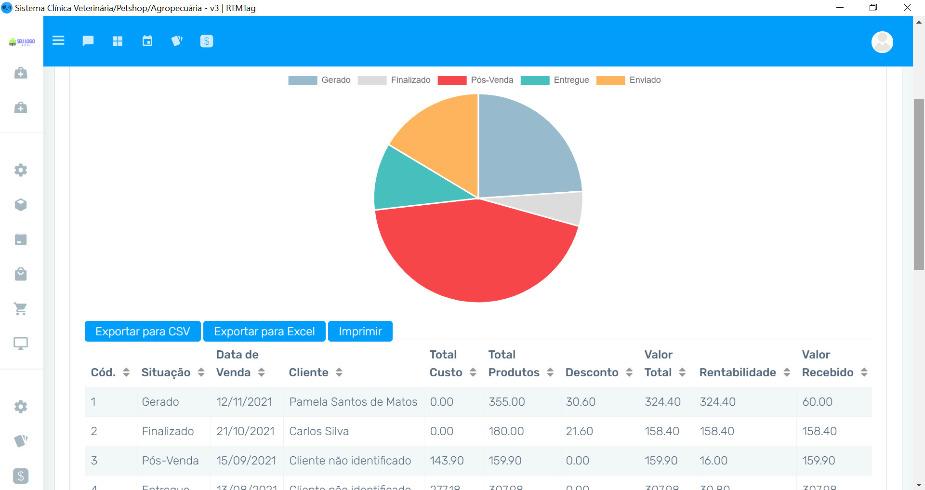The height and width of the screenshot is (490, 925).
Task: Click Exportar para CSV button
Action: pyautogui.click(x=142, y=331)
